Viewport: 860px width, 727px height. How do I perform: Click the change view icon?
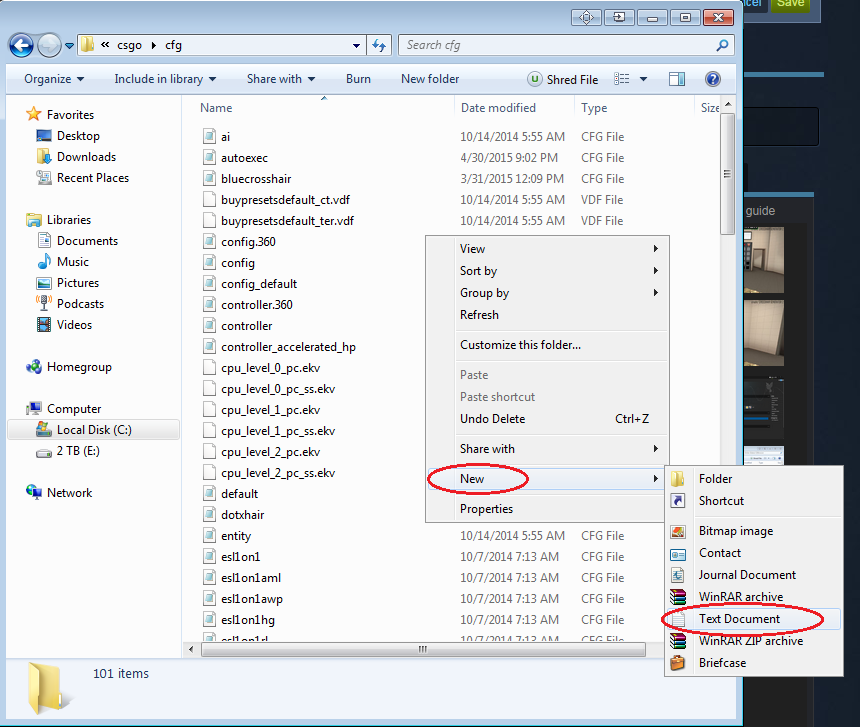(x=621, y=79)
